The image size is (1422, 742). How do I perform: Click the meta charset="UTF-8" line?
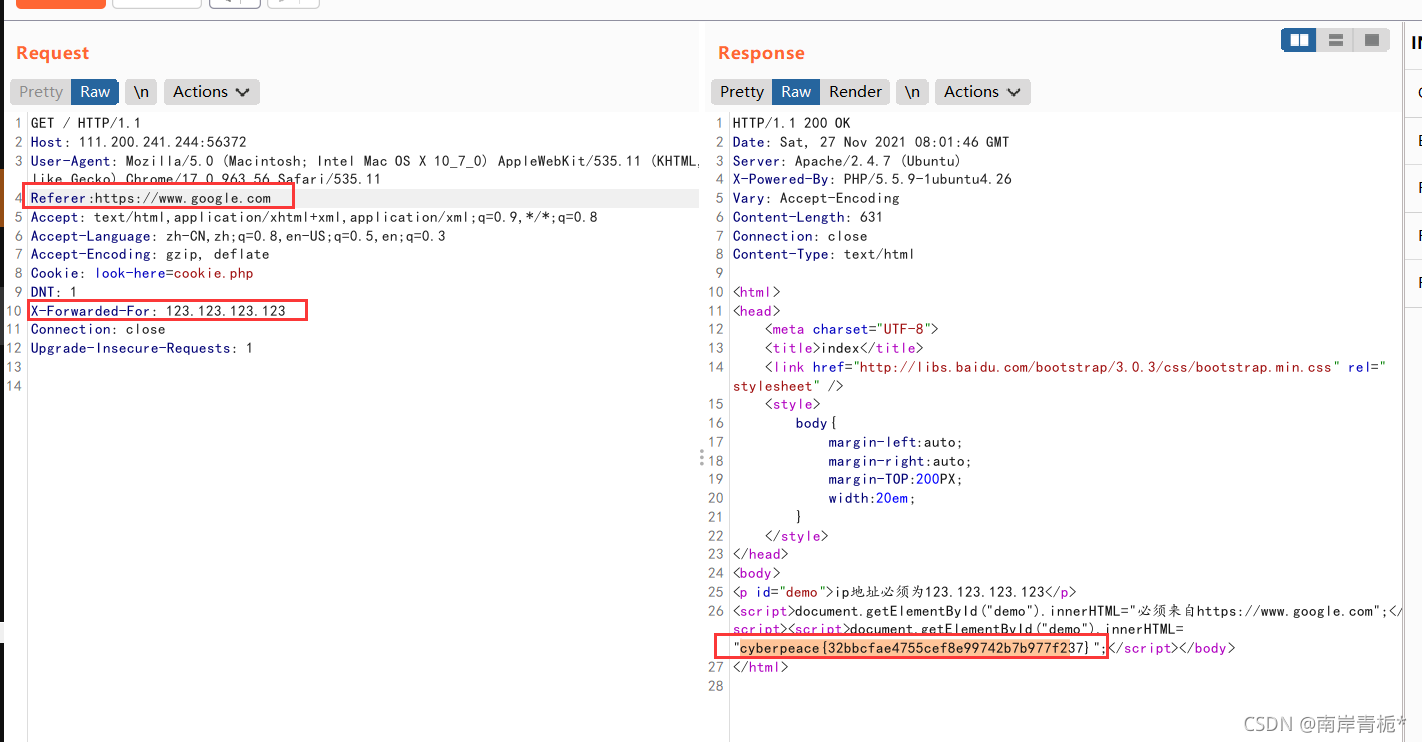click(x=851, y=329)
